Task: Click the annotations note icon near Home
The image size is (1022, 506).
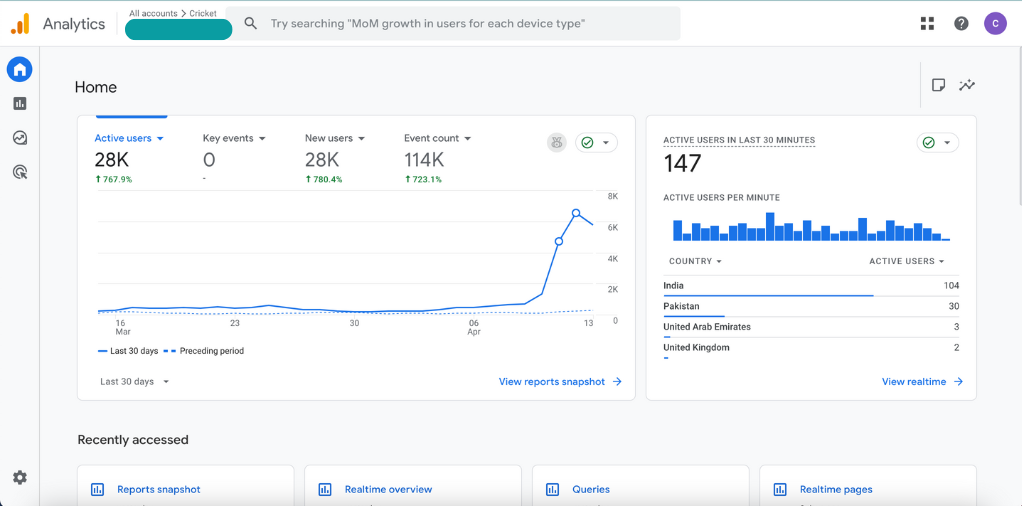Action: (x=938, y=85)
